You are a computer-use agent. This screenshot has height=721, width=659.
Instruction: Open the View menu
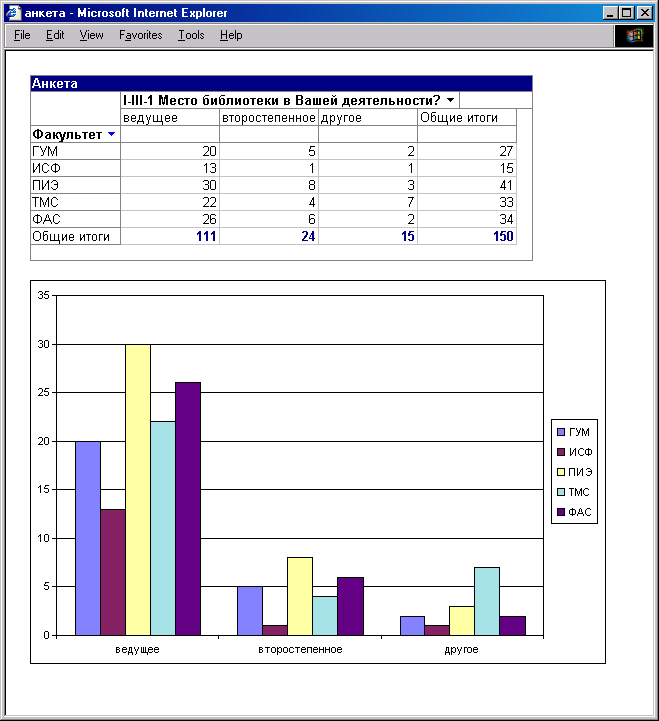[91, 35]
